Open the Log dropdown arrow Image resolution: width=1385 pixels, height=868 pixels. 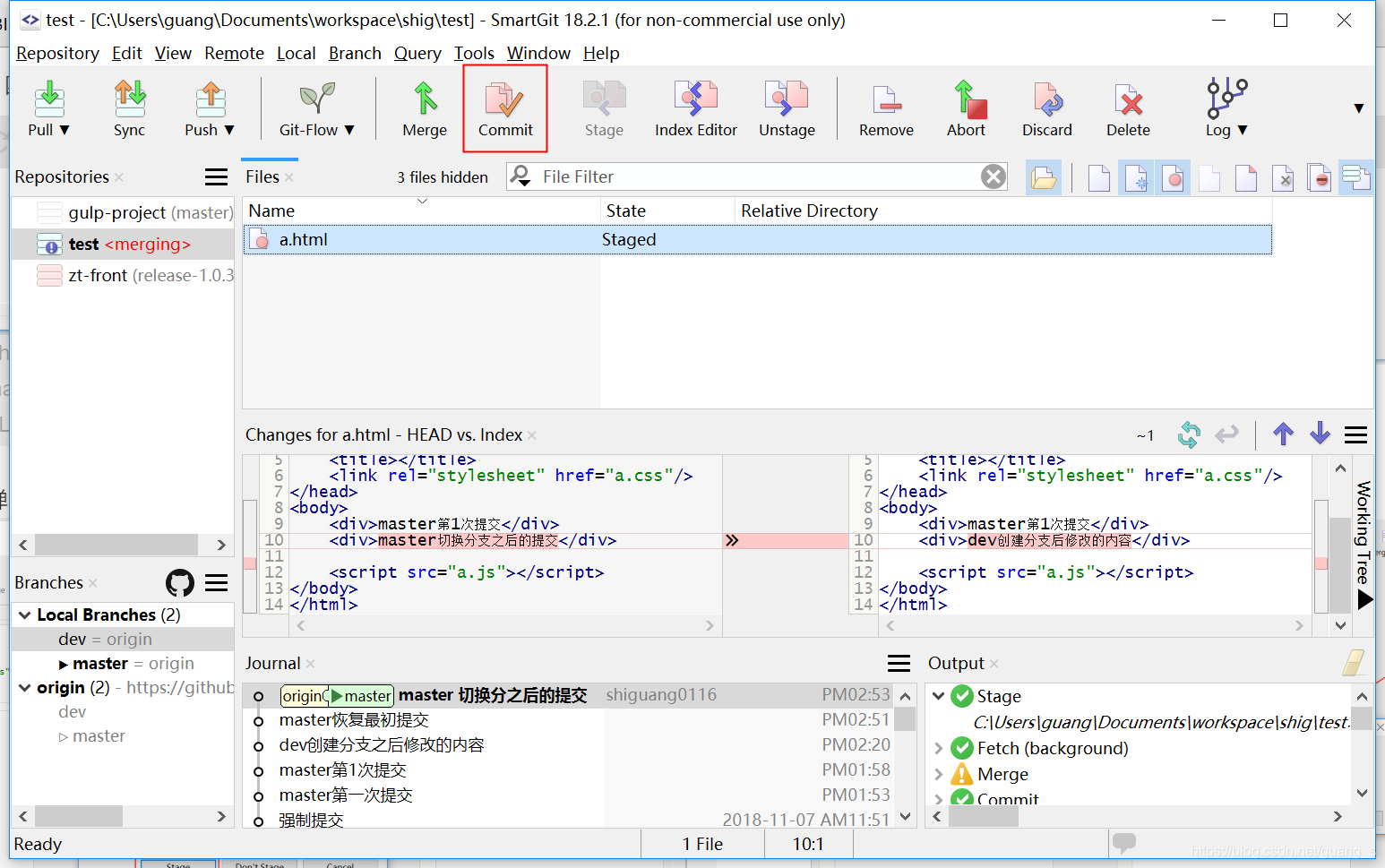pos(1243,130)
